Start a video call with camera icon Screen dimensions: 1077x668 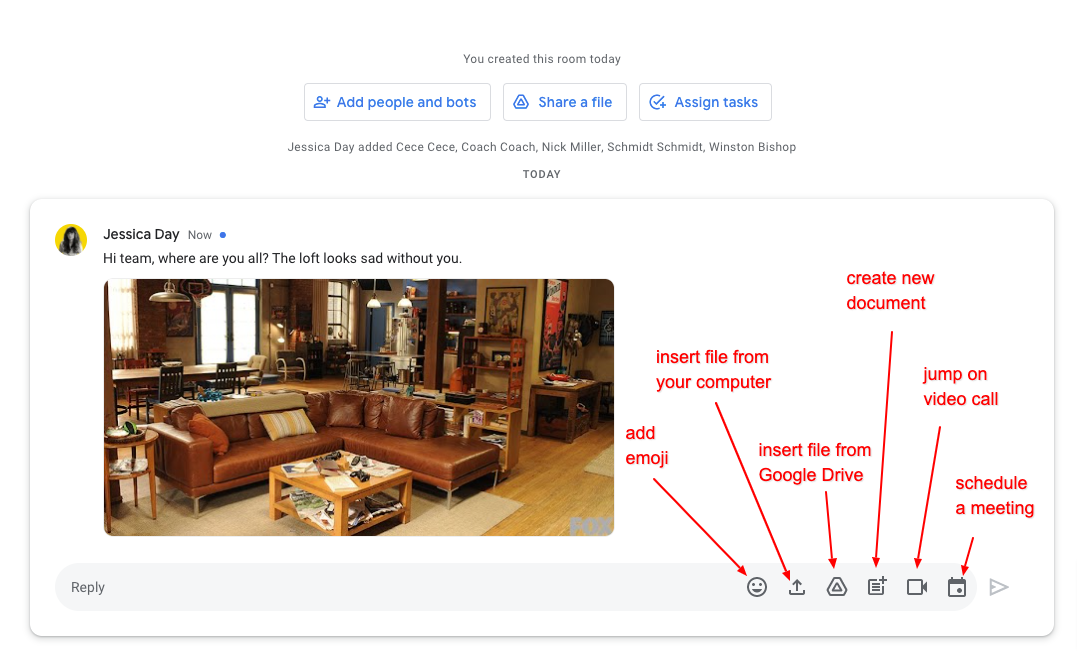click(917, 587)
